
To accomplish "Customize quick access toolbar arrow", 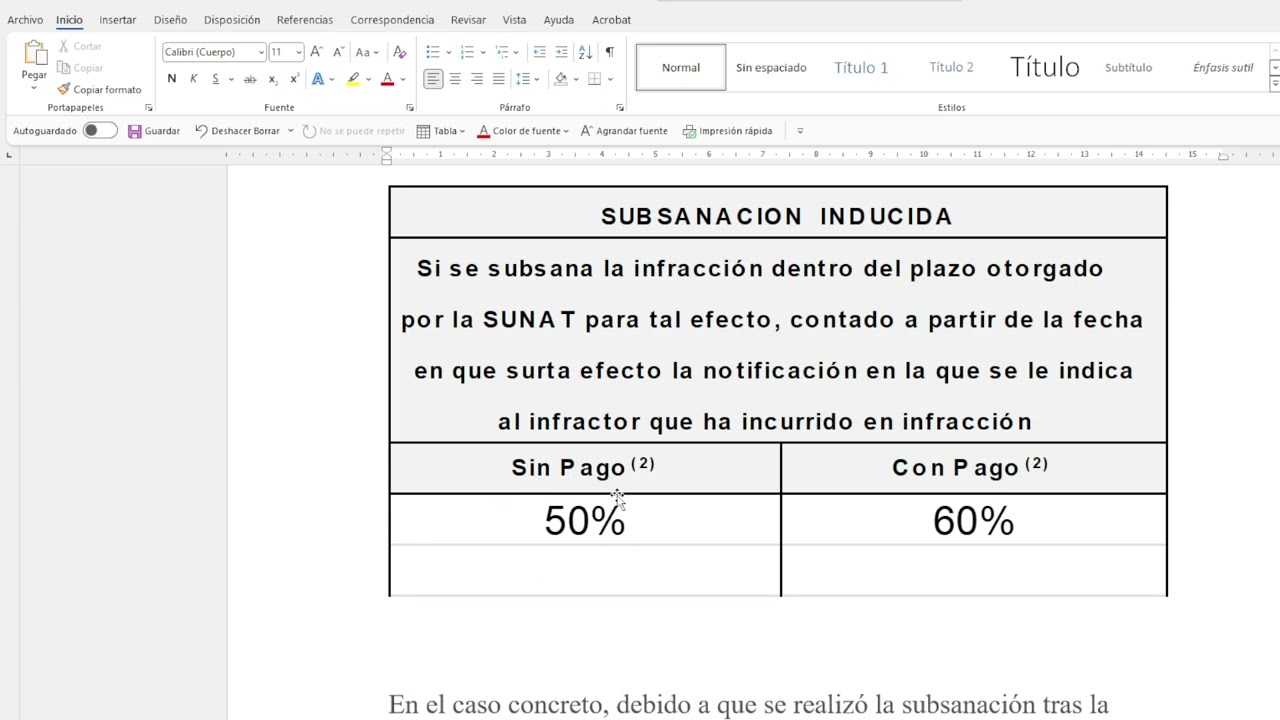I will point(799,131).
